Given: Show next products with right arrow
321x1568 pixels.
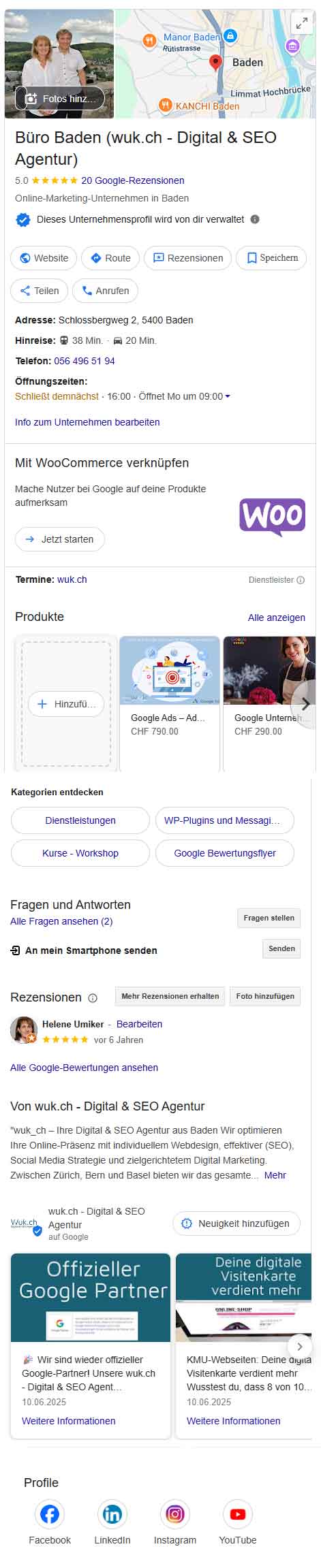Looking at the screenshot, I should [x=305, y=704].
